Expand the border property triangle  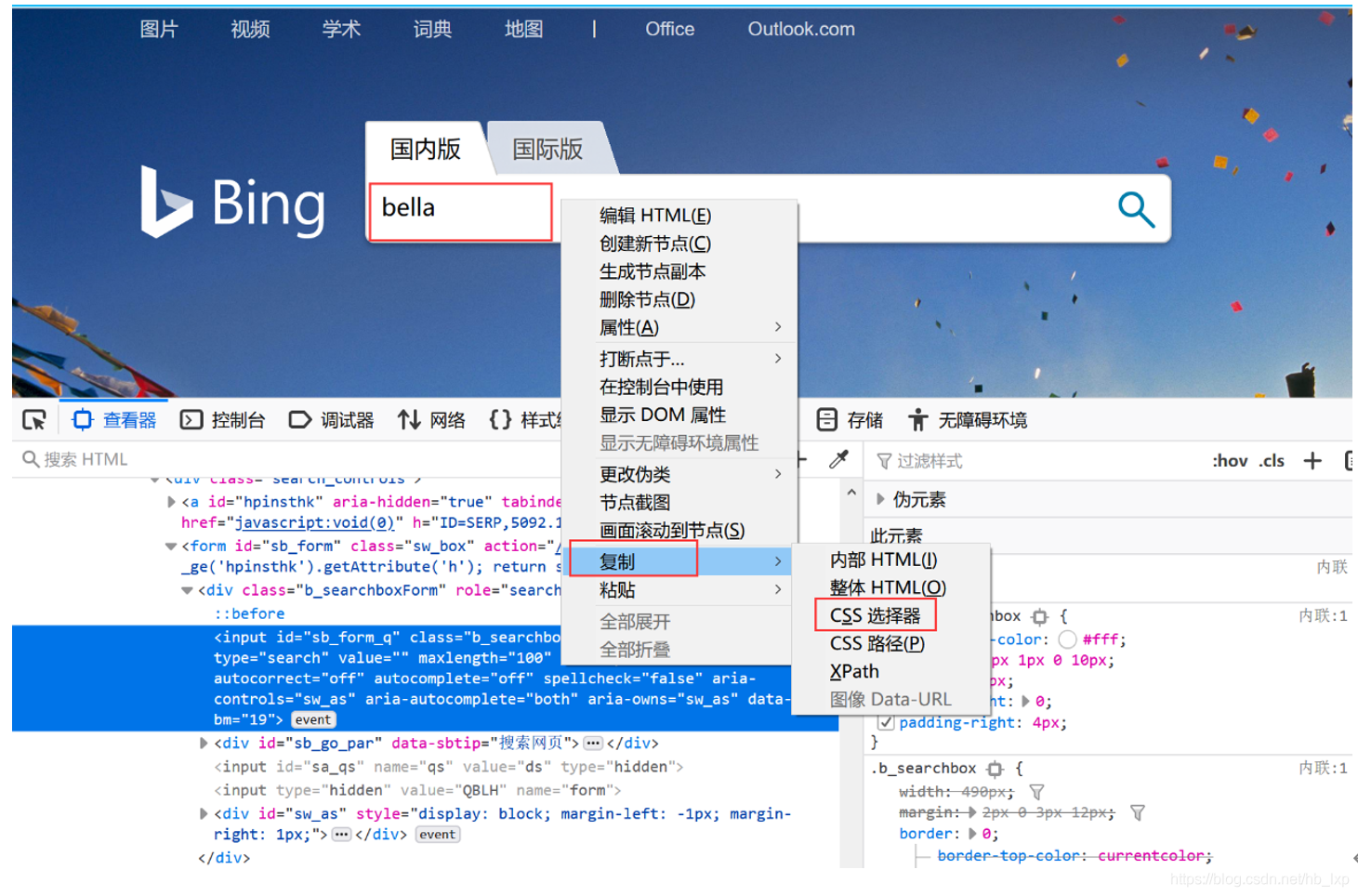tap(972, 834)
